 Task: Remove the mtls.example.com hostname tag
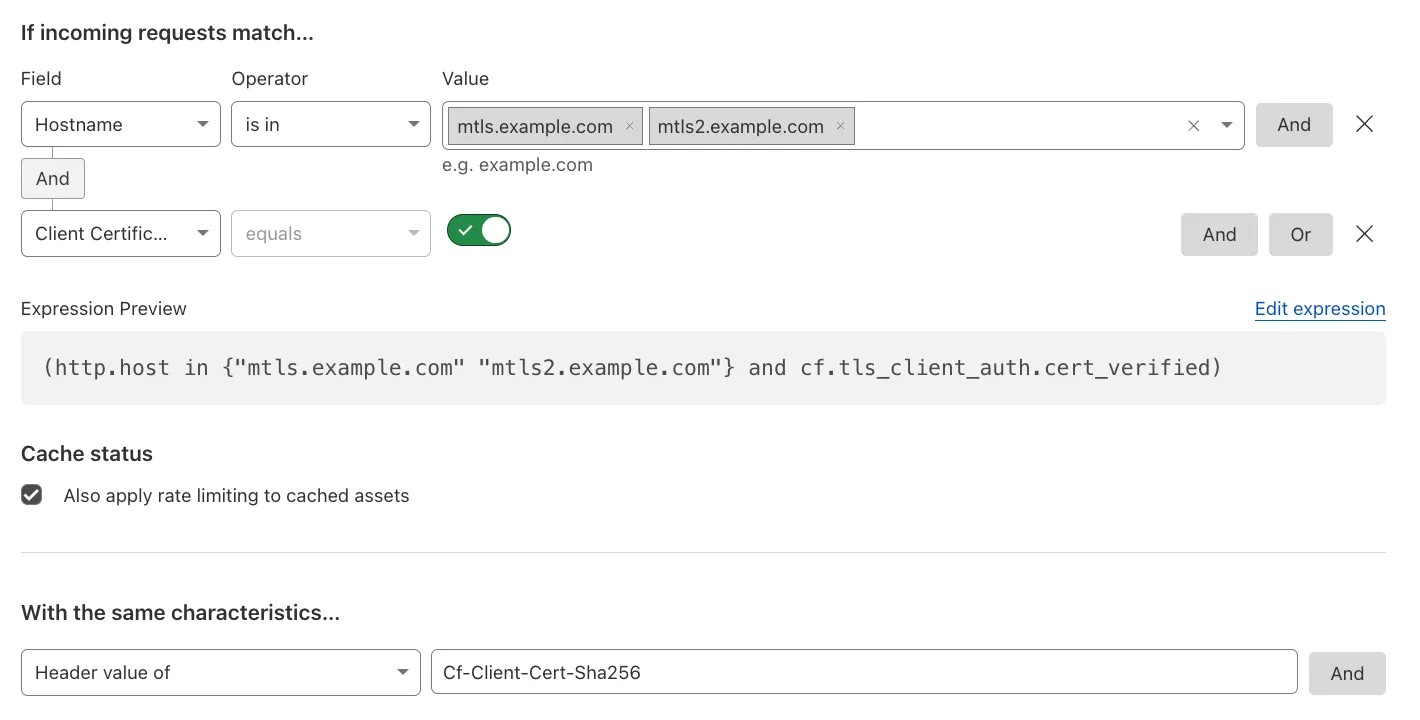628,126
